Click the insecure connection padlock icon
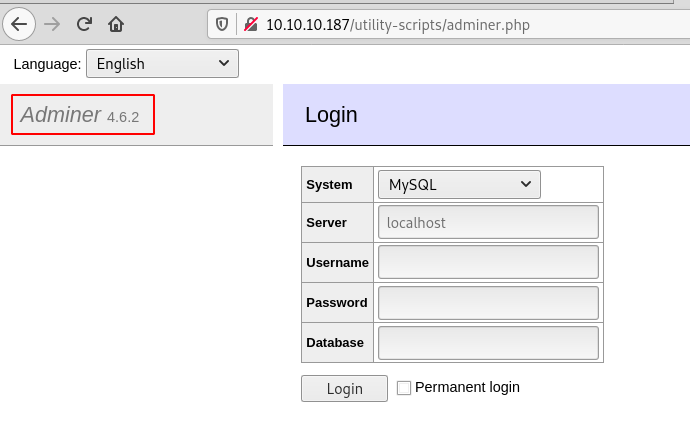The width and height of the screenshot is (690, 432). pyautogui.click(x=251, y=24)
